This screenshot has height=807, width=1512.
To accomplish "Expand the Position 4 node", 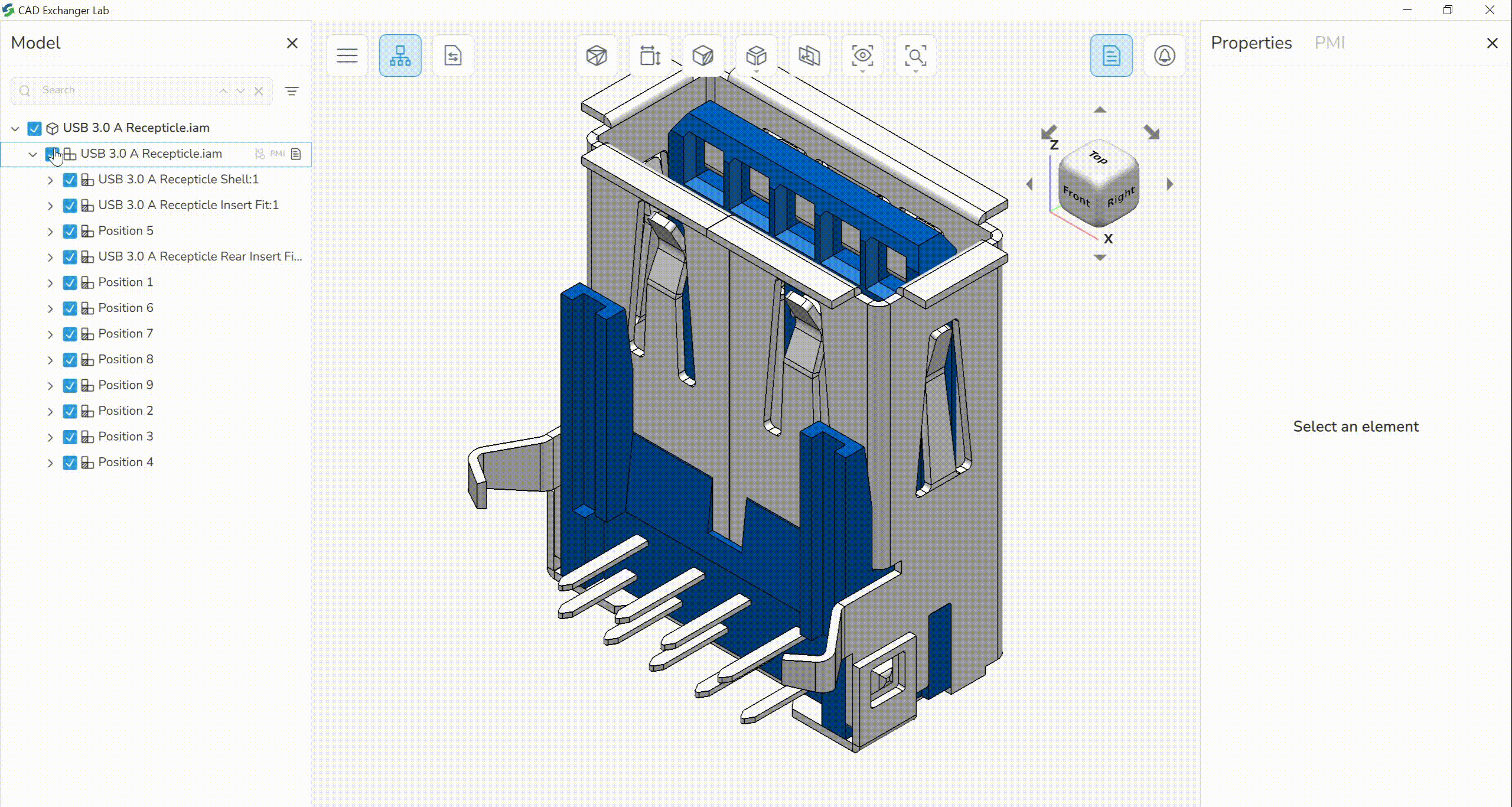I will point(50,463).
